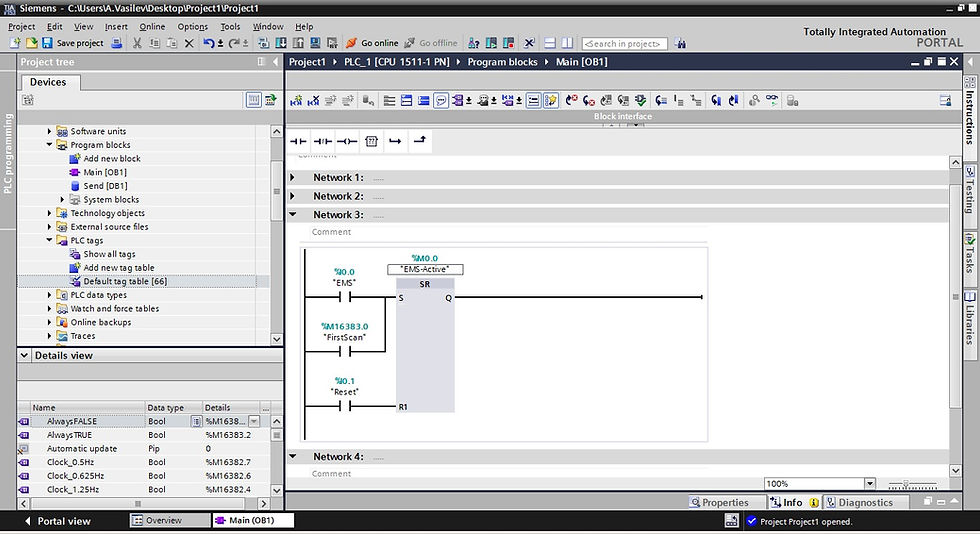Click the monitoring on/off glasses icon
This screenshot has height=534, width=980.
point(772,100)
